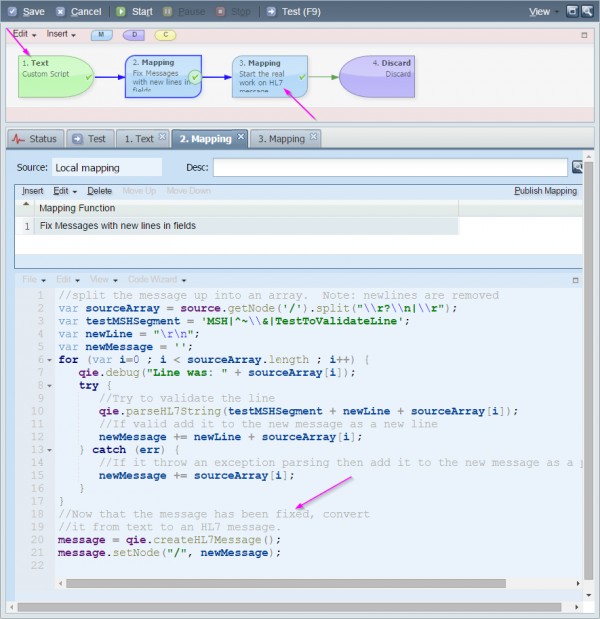Close the 3. Mapping tab
The image size is (600, 619).
313,137
